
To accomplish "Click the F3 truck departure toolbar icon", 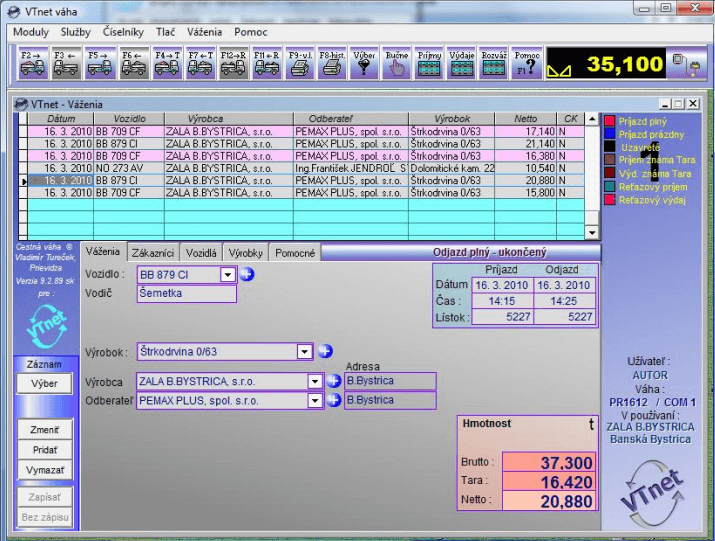I will coord(66,63).
